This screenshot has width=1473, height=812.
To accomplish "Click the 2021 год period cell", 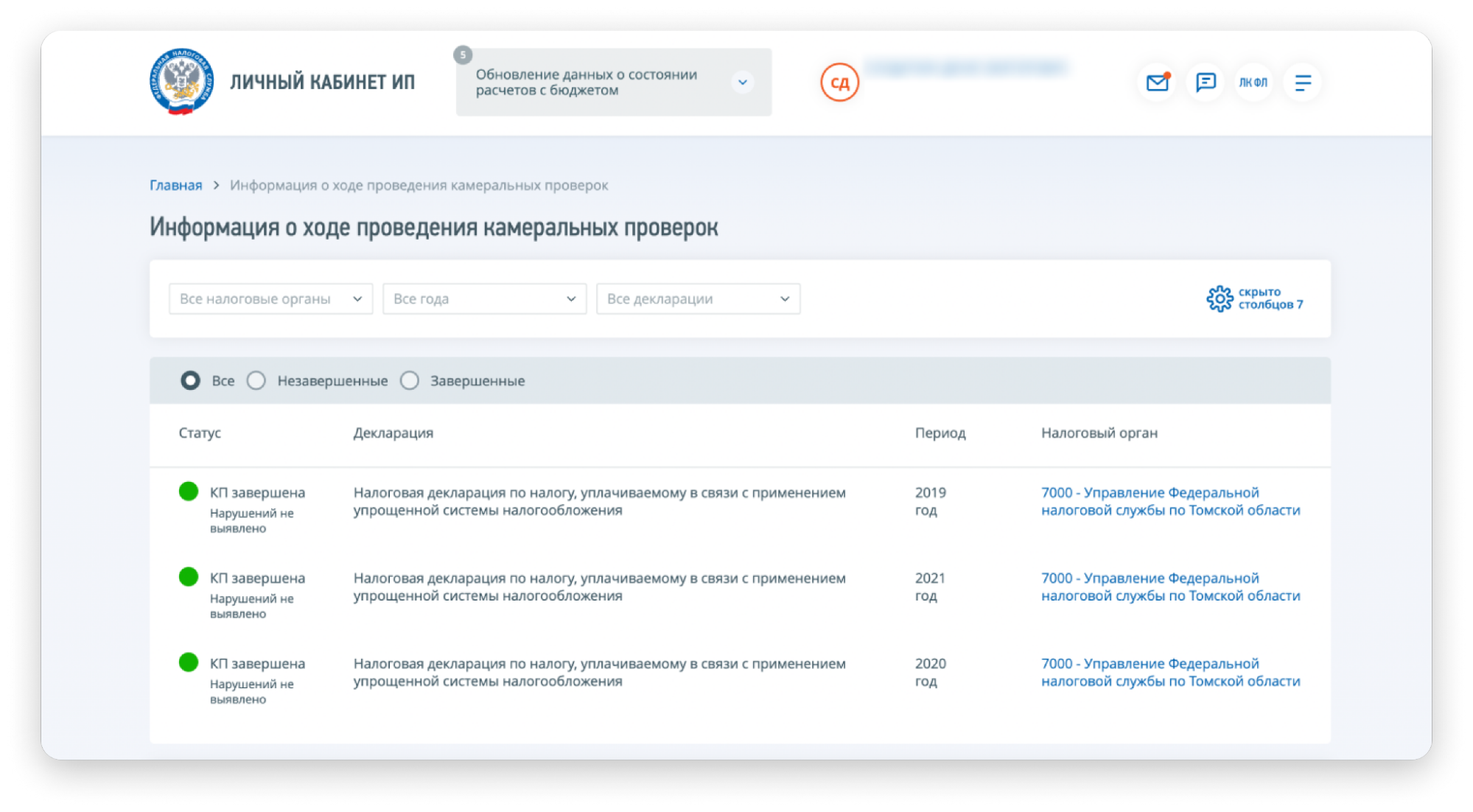I will tap(931, 587).
